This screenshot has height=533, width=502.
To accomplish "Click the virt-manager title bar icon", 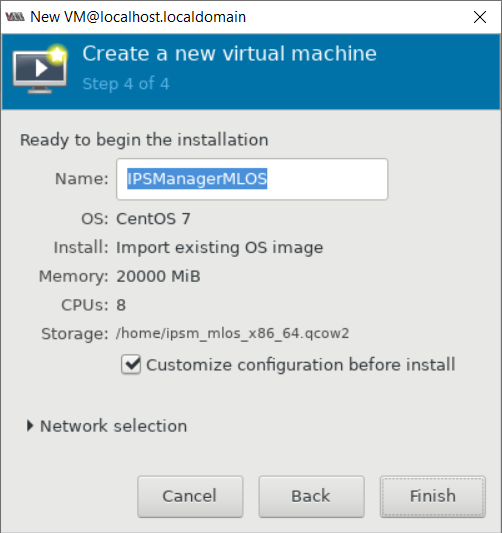I will [x=15, y=17].
